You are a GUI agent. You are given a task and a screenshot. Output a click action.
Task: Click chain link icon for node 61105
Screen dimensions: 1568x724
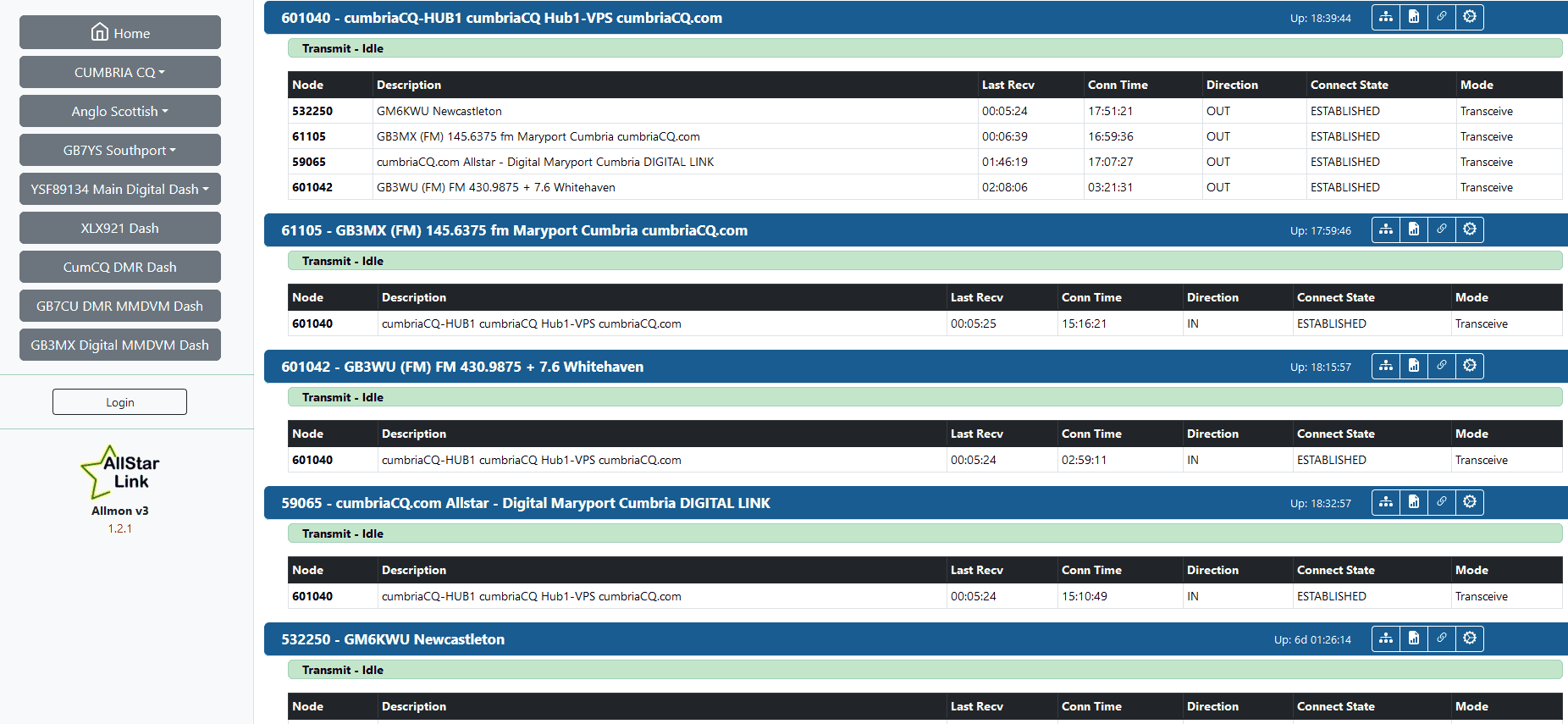(x=1442, y=229)
